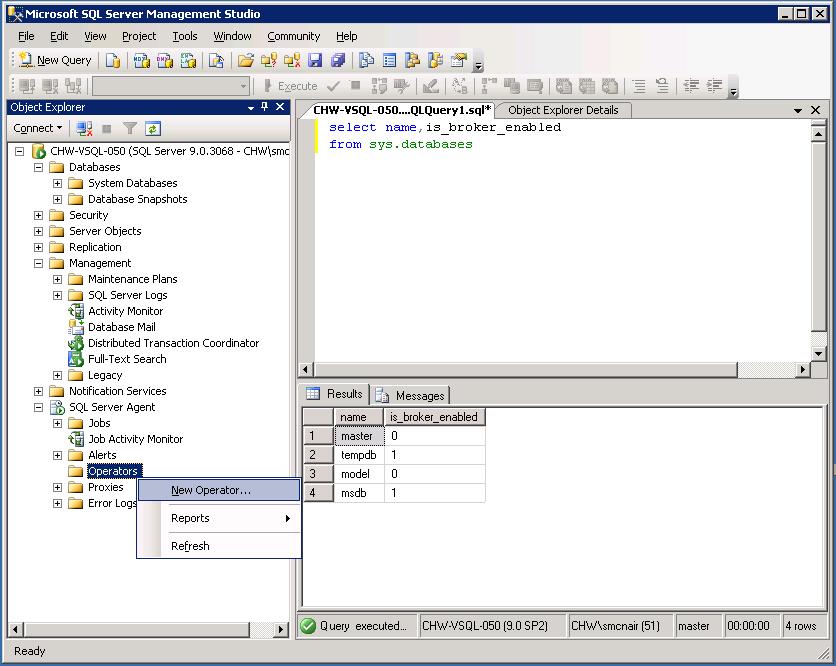Screen dimensions: 836x666
Task: Click the Save All icon
Action: click(338, 60)
